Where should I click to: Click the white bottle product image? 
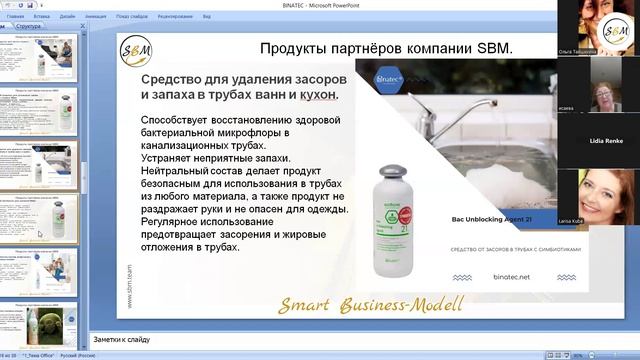point(393,221)
